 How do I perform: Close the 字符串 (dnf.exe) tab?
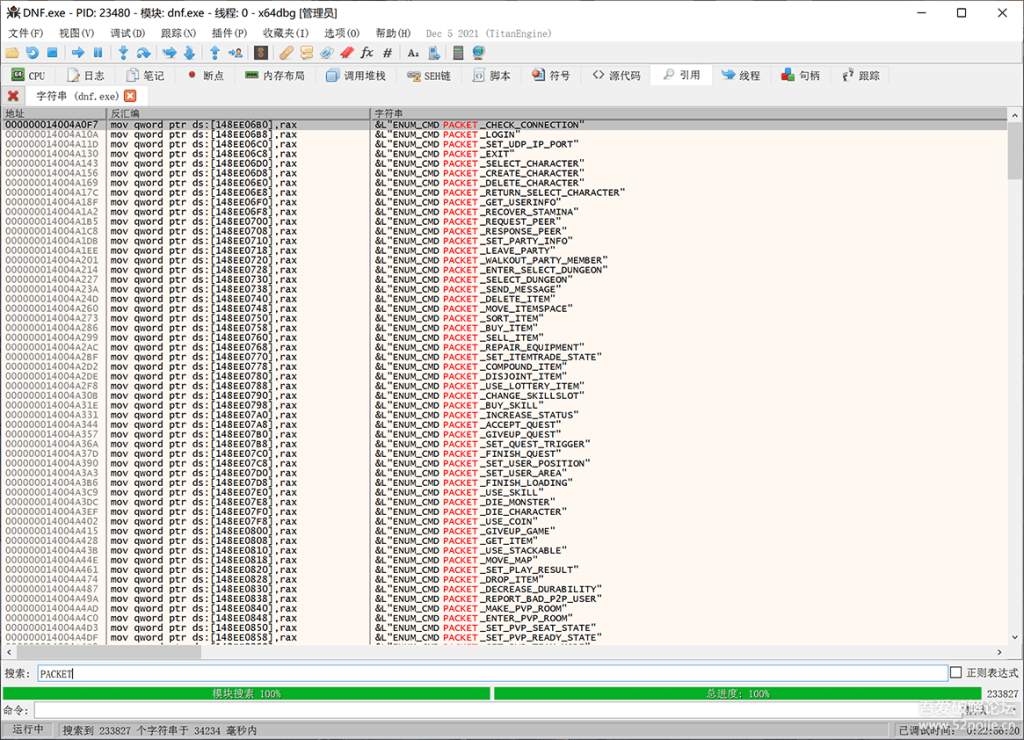coord(130,96)
